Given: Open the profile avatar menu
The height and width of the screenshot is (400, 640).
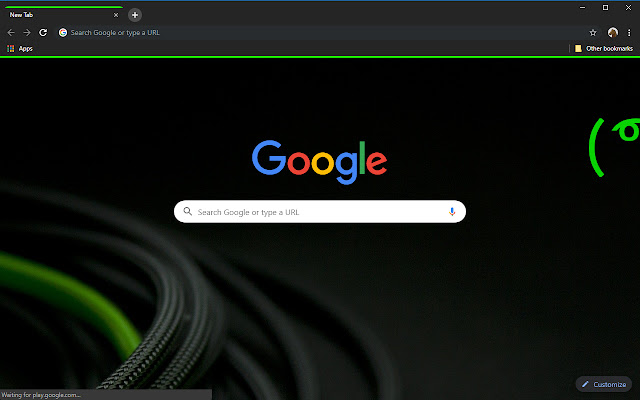Looking at the screenshot, I should 613,32.
